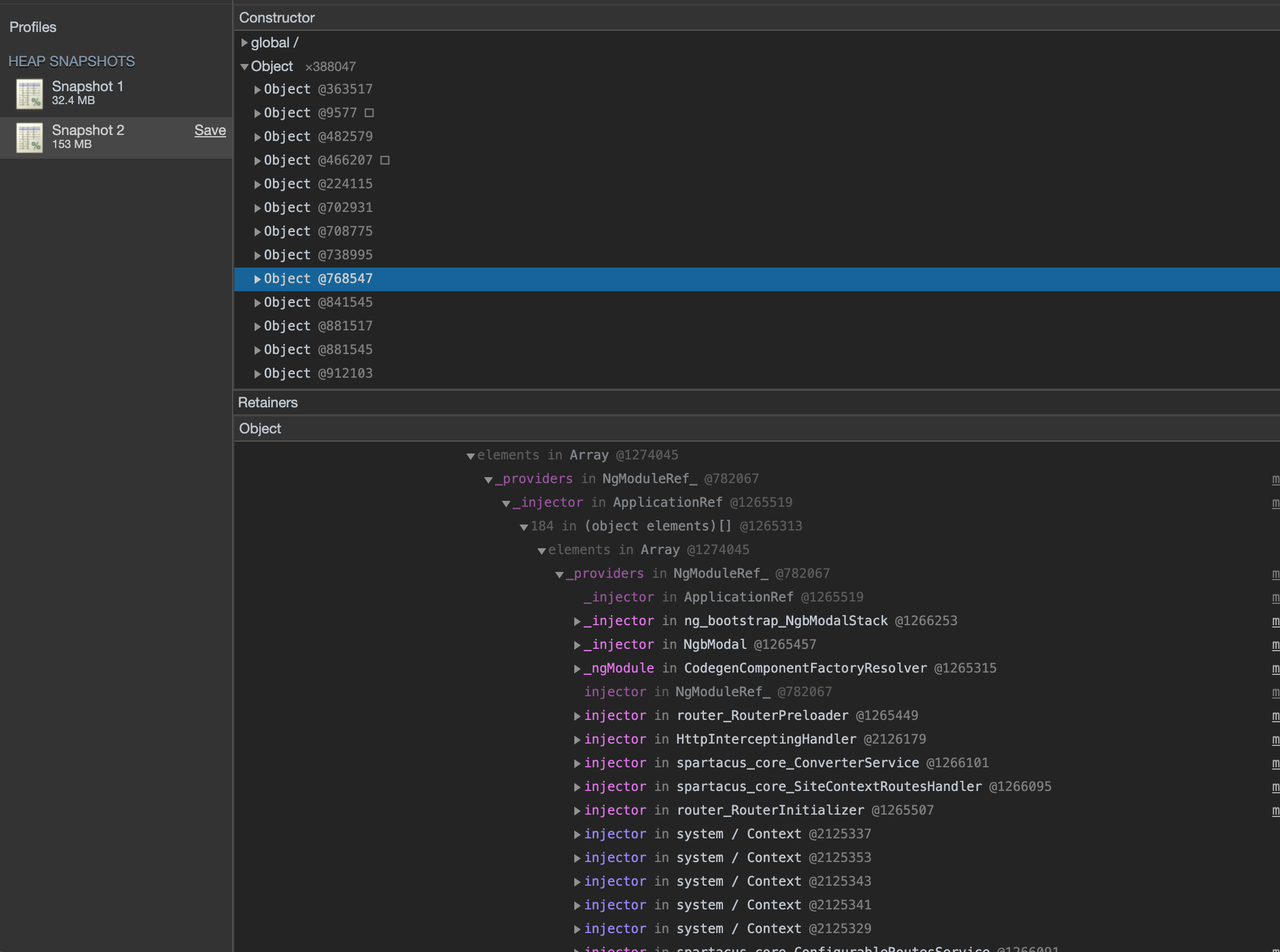Expand Object @363517
Image resolution: width=1280 pixels, height=952 pixels.
tap(258, 89)
